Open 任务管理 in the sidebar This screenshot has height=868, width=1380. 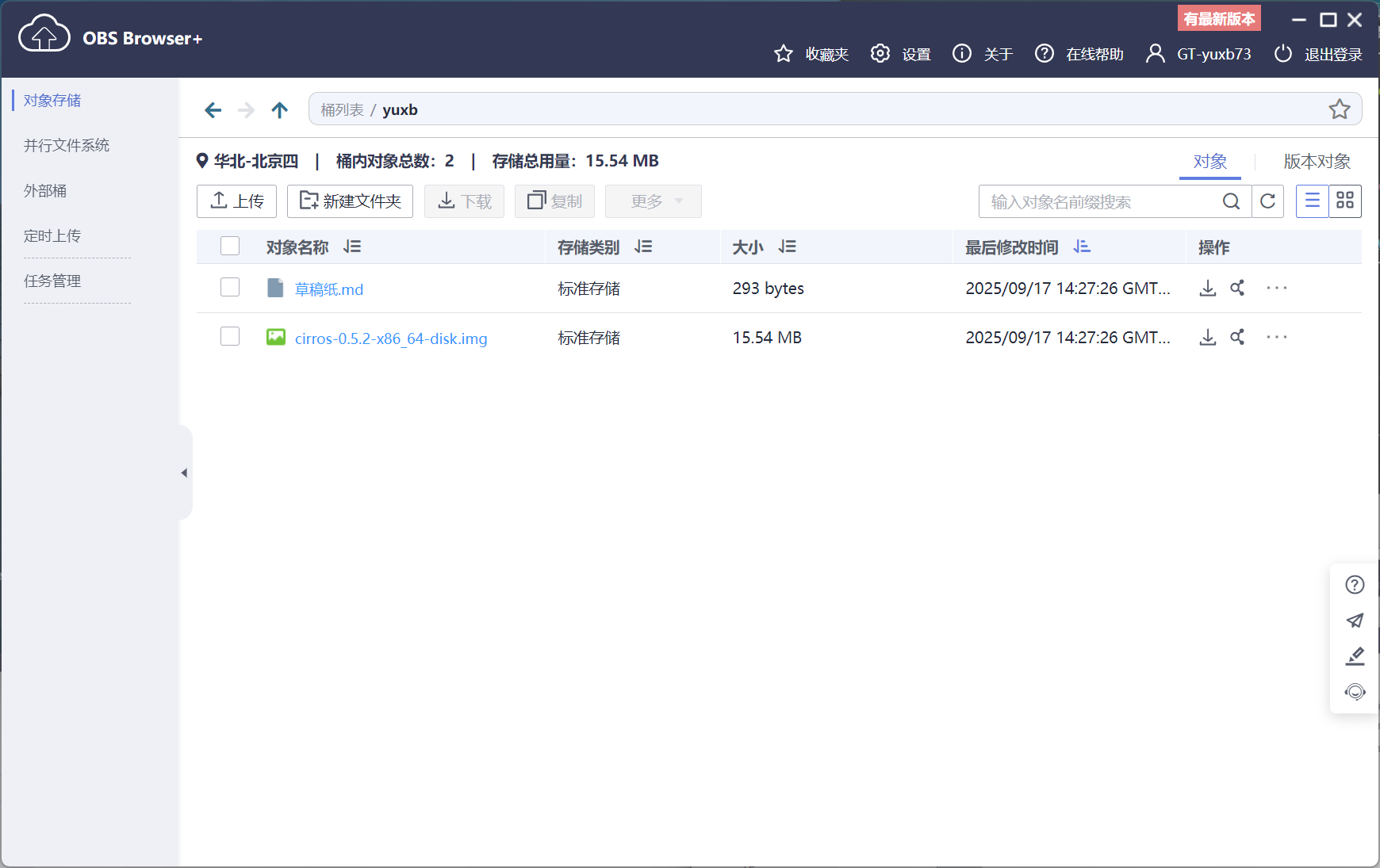coord(52,281)
